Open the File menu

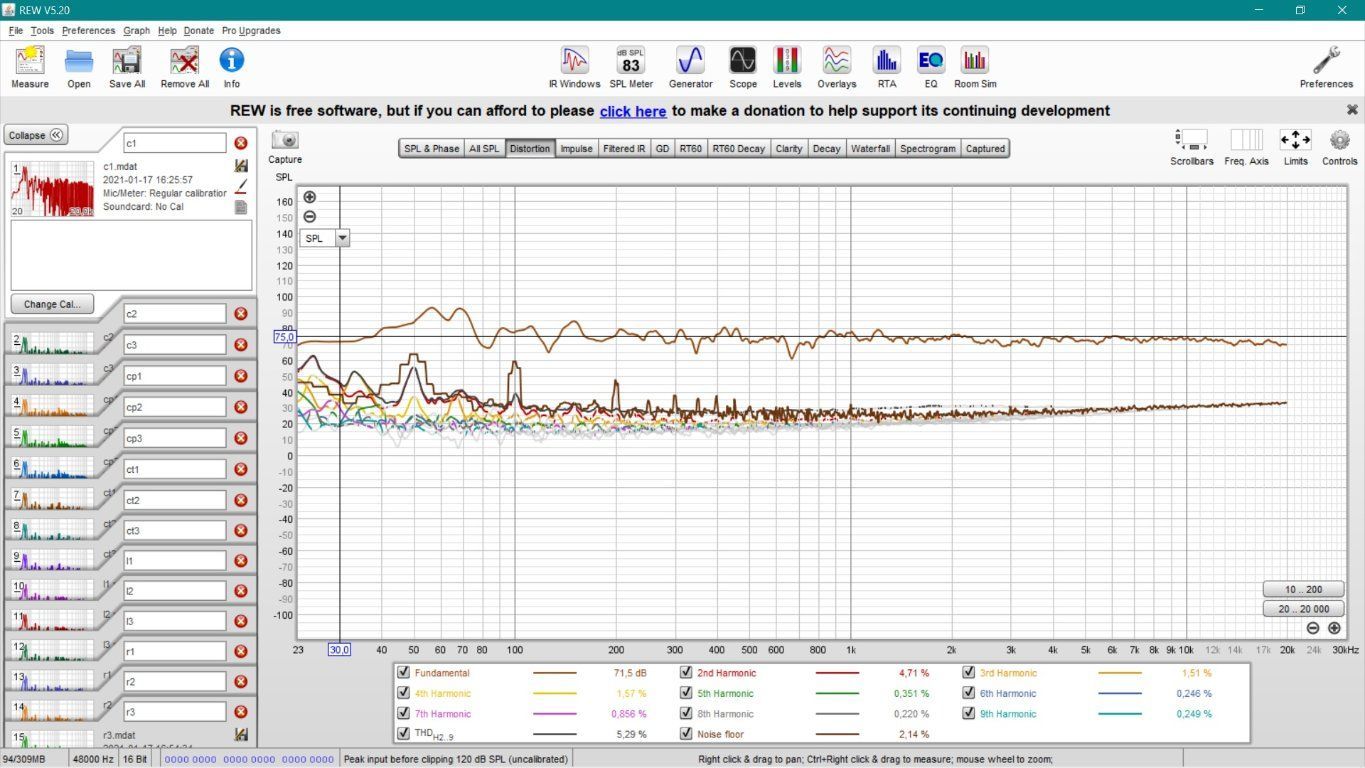pyautogui.click(x=15, y=30)
